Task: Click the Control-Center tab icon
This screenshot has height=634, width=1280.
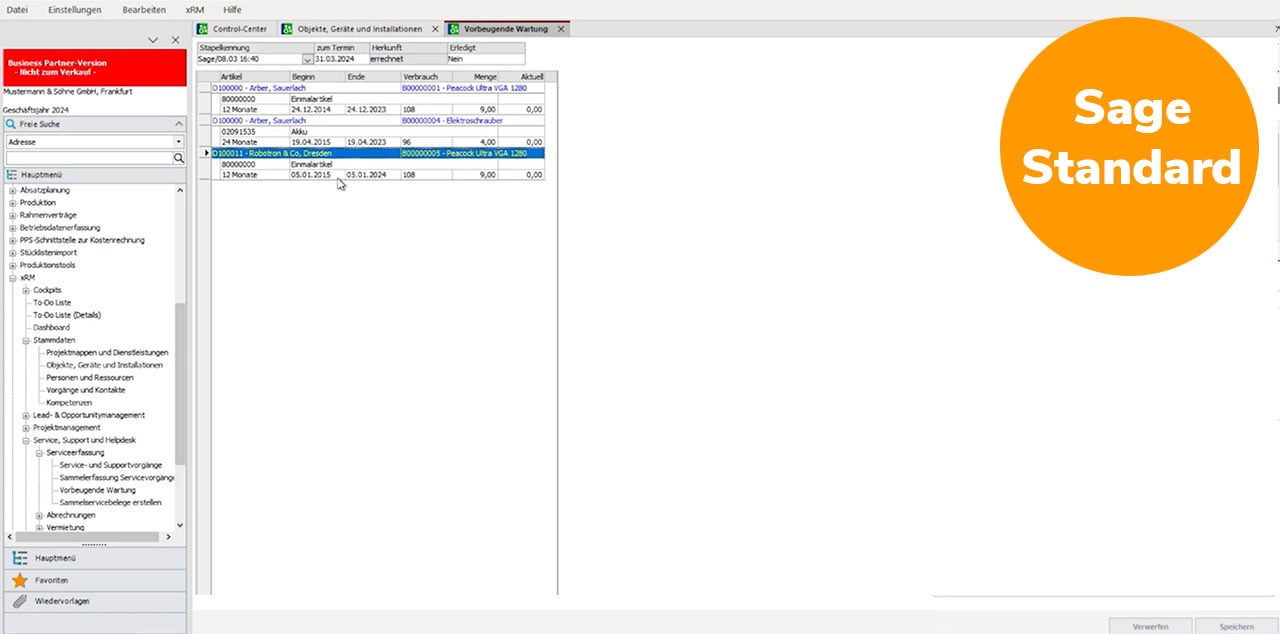Action: [x=203, y=29]
